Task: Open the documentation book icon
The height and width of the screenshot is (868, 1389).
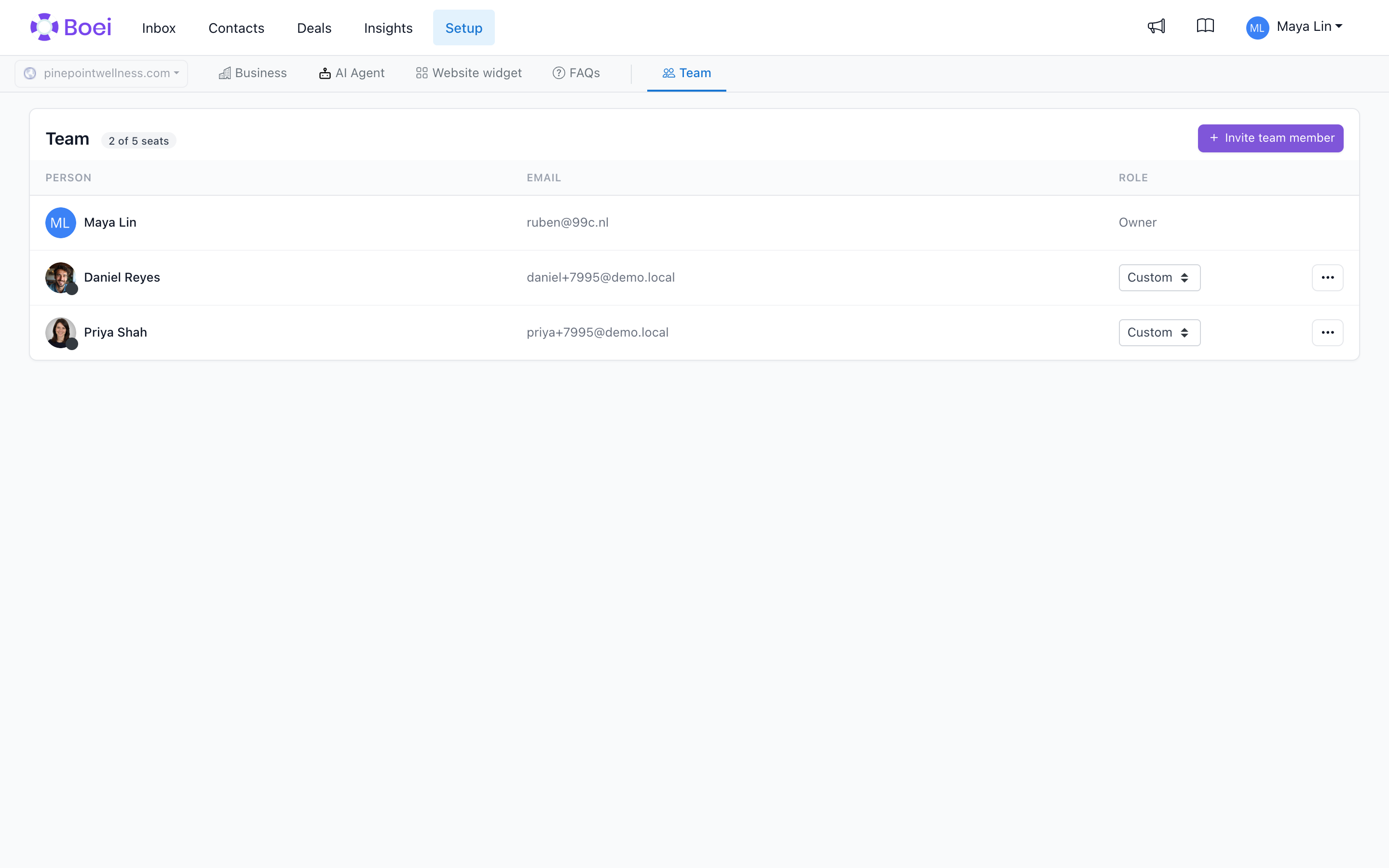Action: tap(1205, 26)
